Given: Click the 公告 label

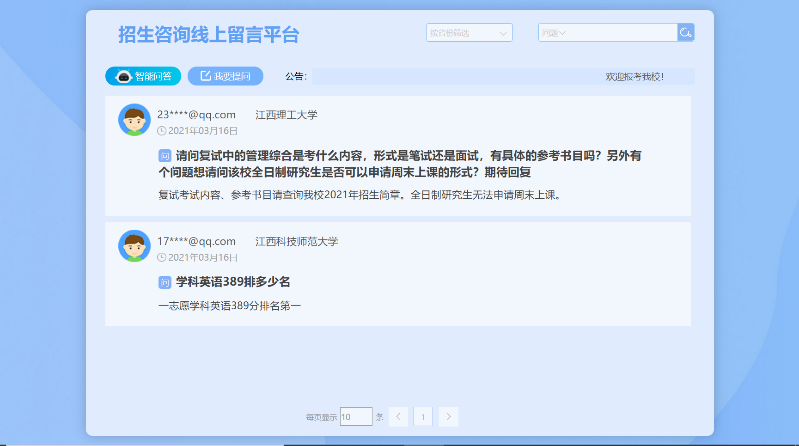Looking at the screenshot, I should [296, 76].
